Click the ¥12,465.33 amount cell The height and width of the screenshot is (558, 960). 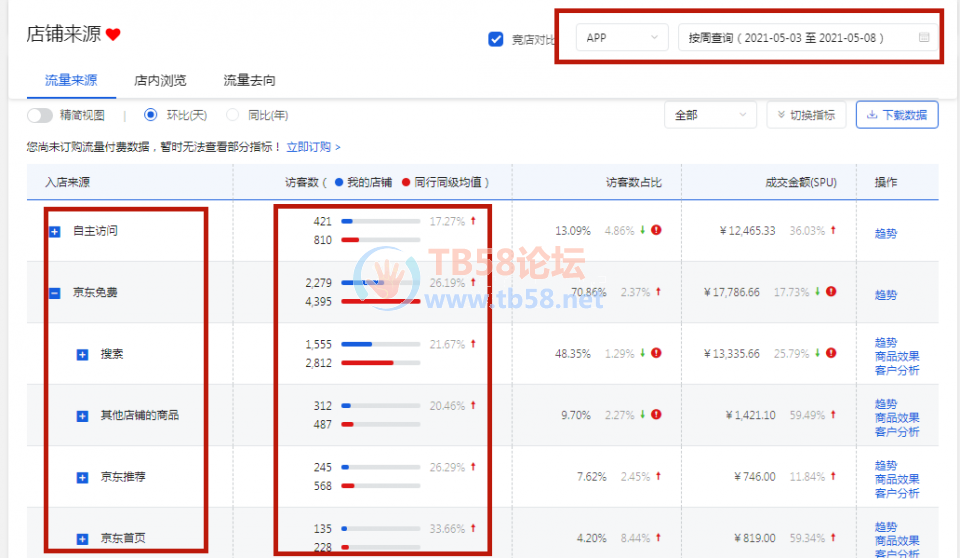[747, 230]
